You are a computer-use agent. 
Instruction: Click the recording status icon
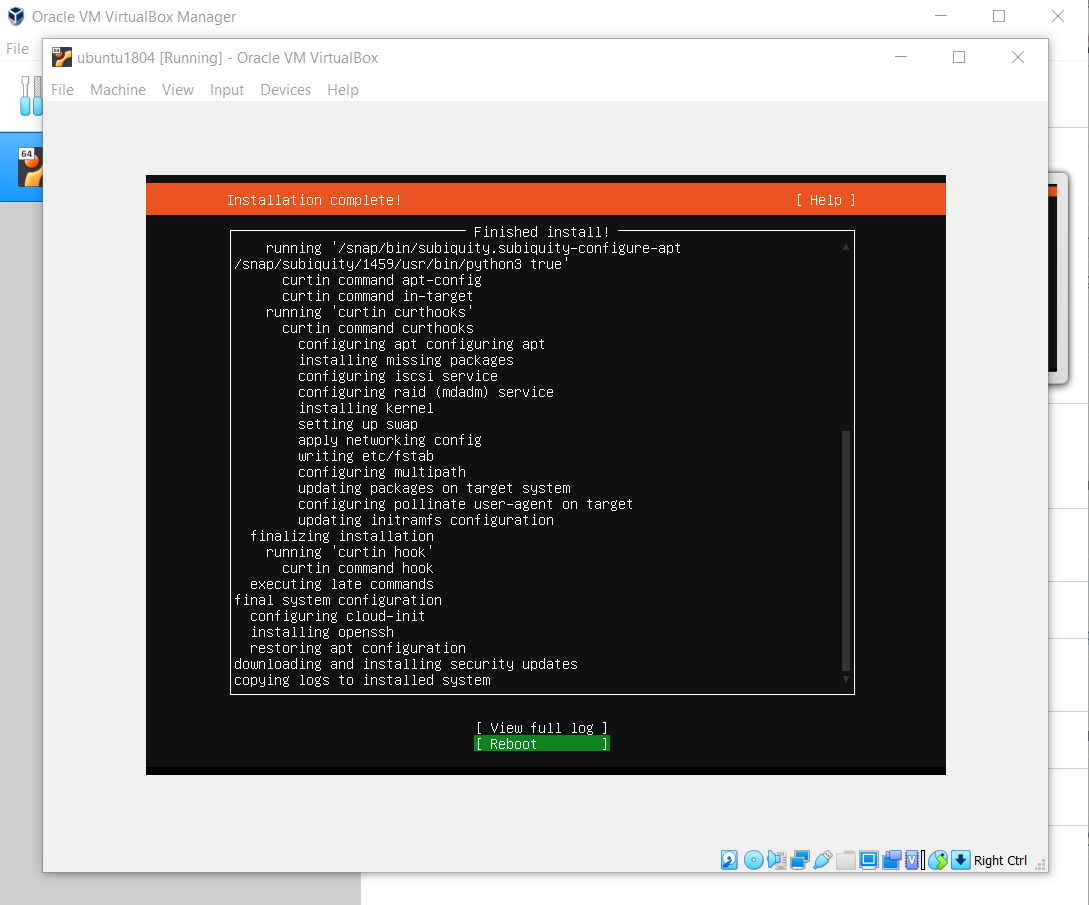tap(891, 860)
